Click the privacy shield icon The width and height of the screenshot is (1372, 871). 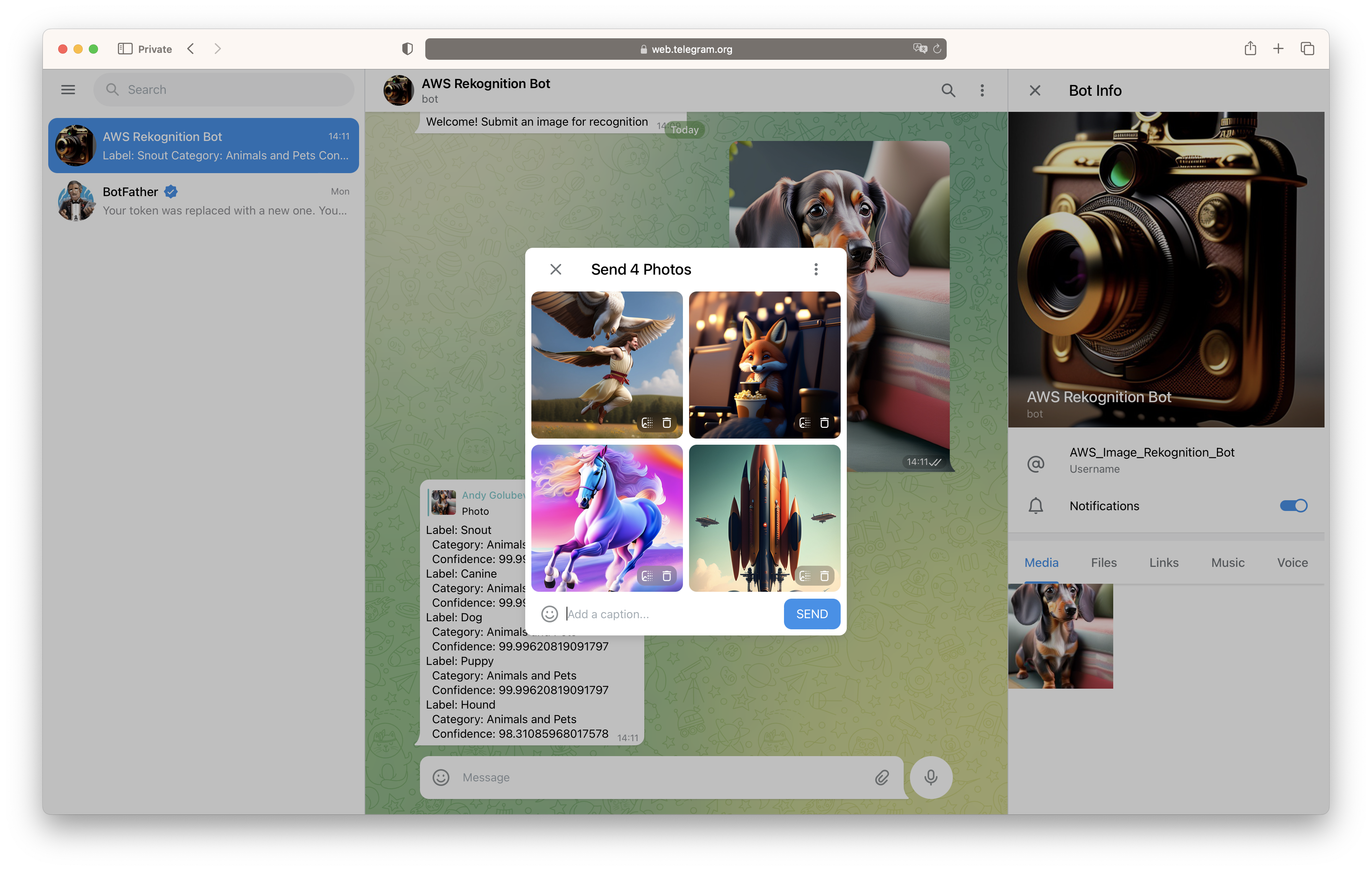tap(407, 49)
